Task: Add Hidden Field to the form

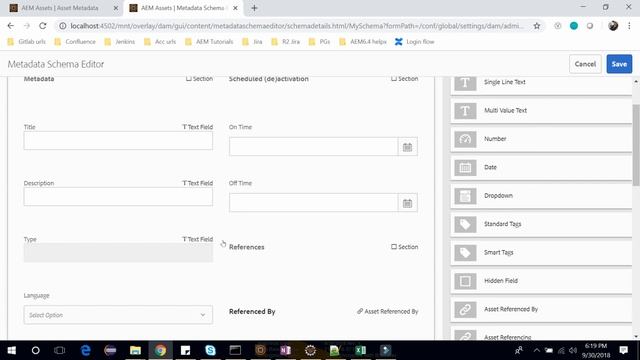Action: 541,281
